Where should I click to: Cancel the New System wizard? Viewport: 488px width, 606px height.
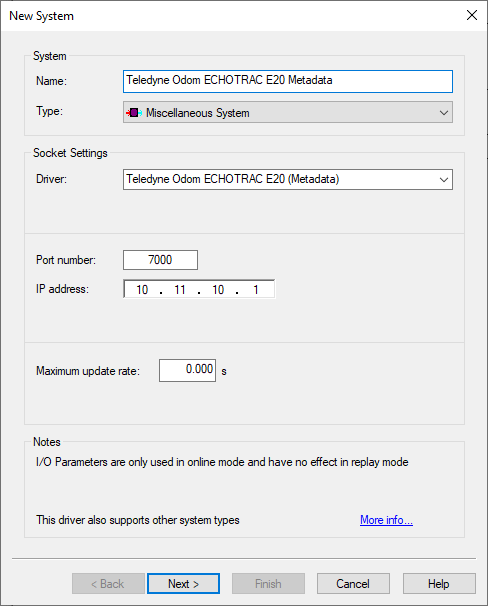353,584
